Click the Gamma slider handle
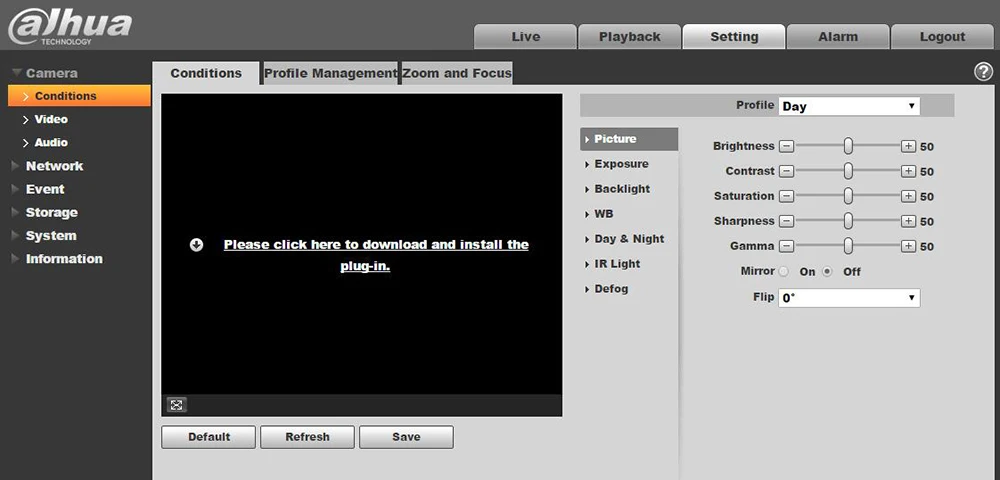 [x=848, y=245]
